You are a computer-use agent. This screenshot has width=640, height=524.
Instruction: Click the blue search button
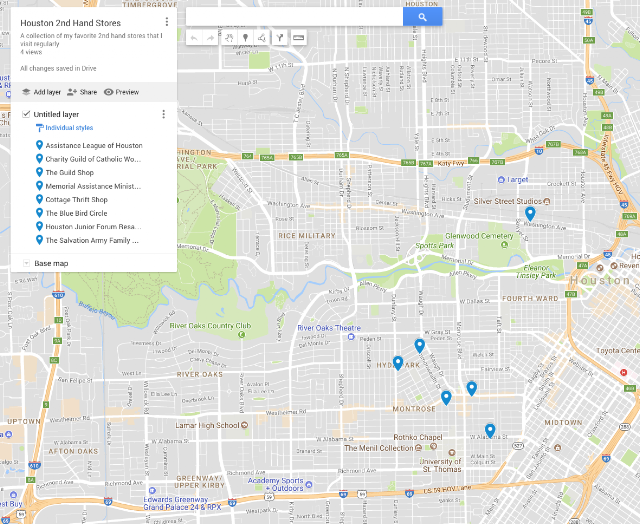tap(422, 17)
